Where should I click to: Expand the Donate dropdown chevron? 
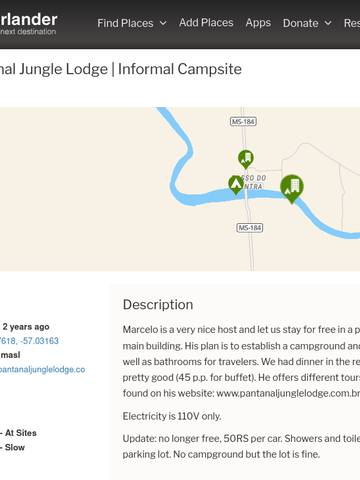(328, 23)
